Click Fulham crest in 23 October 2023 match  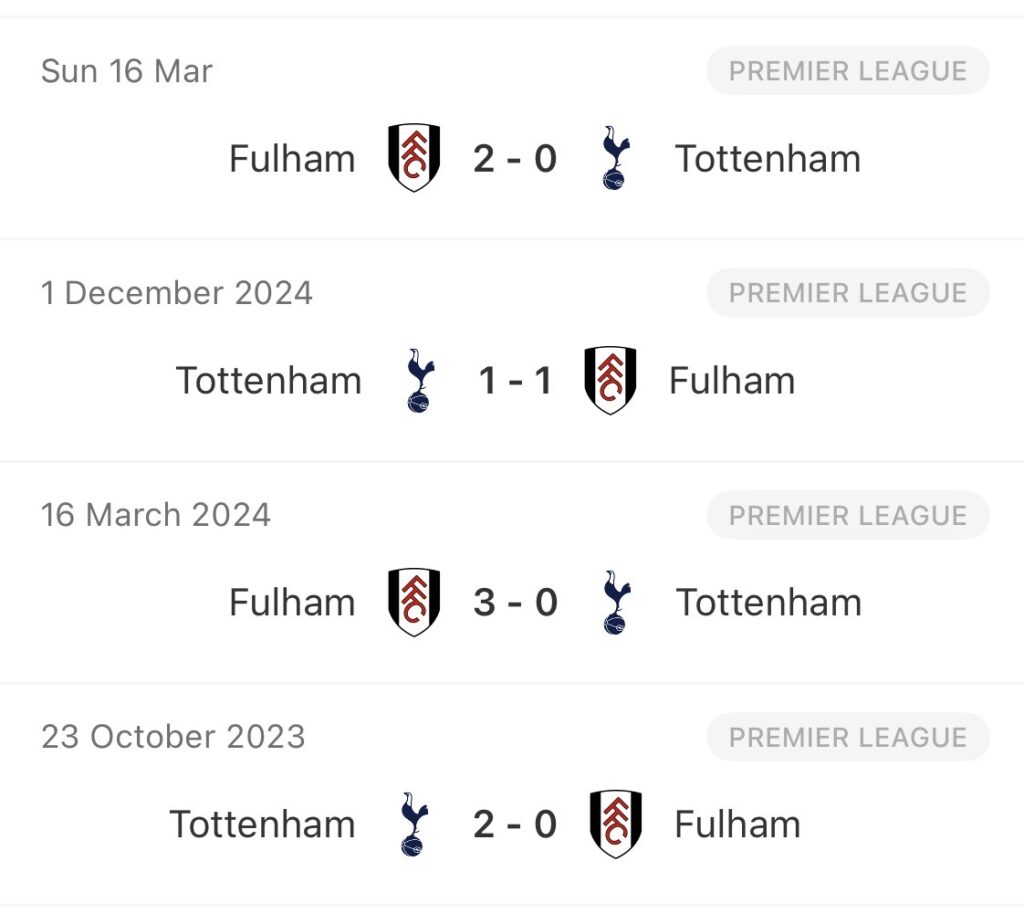[615, 824]
